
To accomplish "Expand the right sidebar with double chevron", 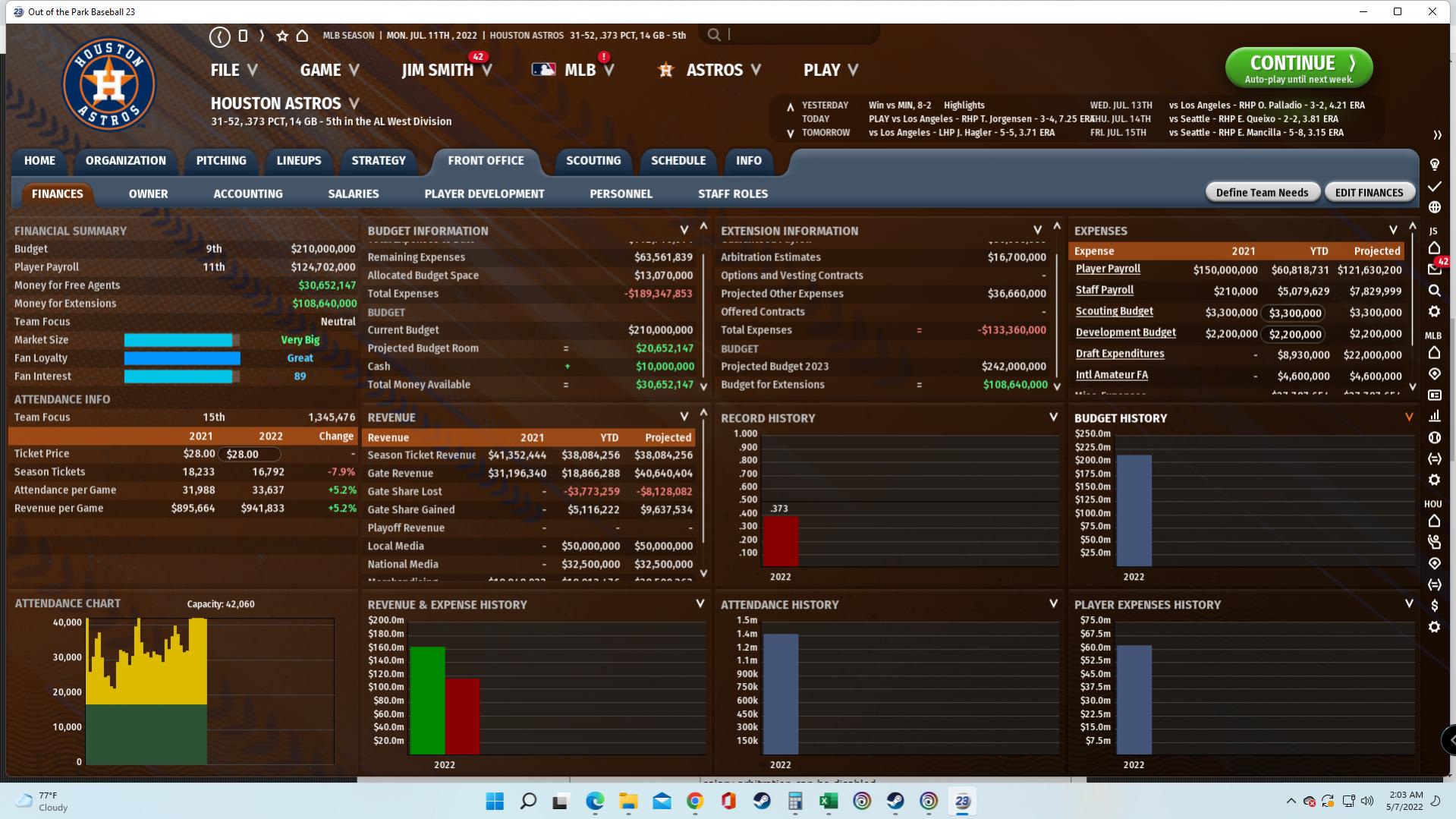I will [x=1437, y=136].
